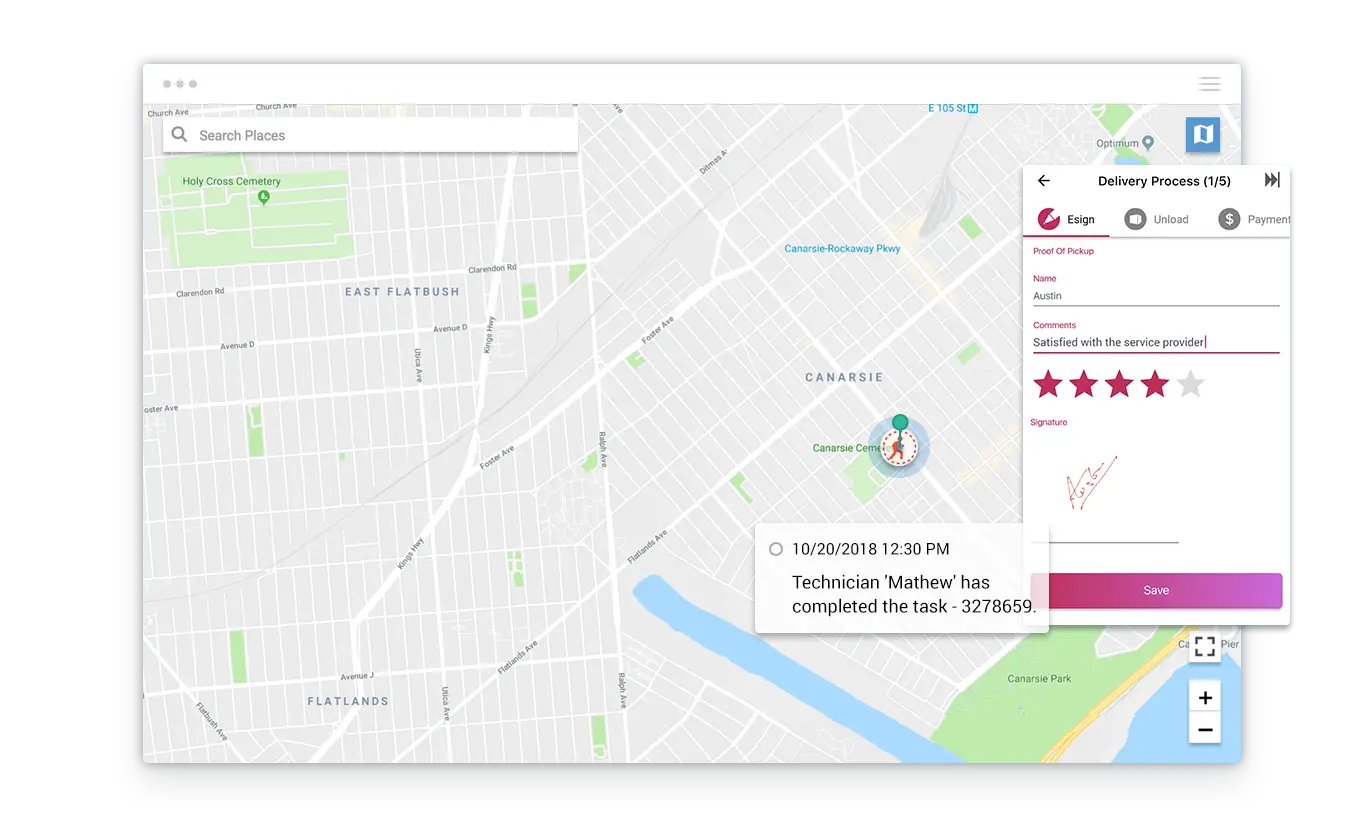Screen dimensions: 1366x820
Task: Select the technician marker on the map
Action: (899, 446)
